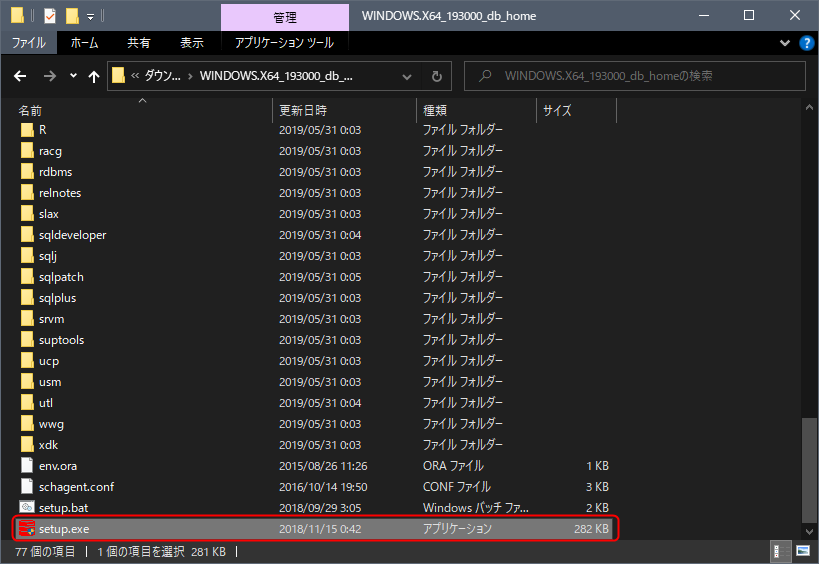Select the sqlpatch folder name
819x564 pixels.
pos(61,277)
